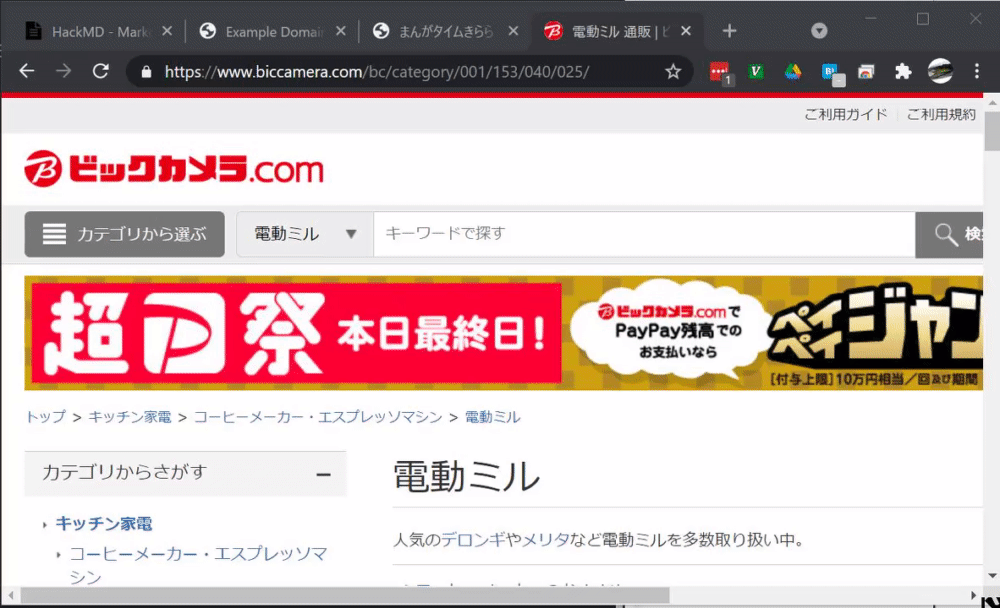
Task: Open the three-dot Chrome menu
Action: pos(976,71)
